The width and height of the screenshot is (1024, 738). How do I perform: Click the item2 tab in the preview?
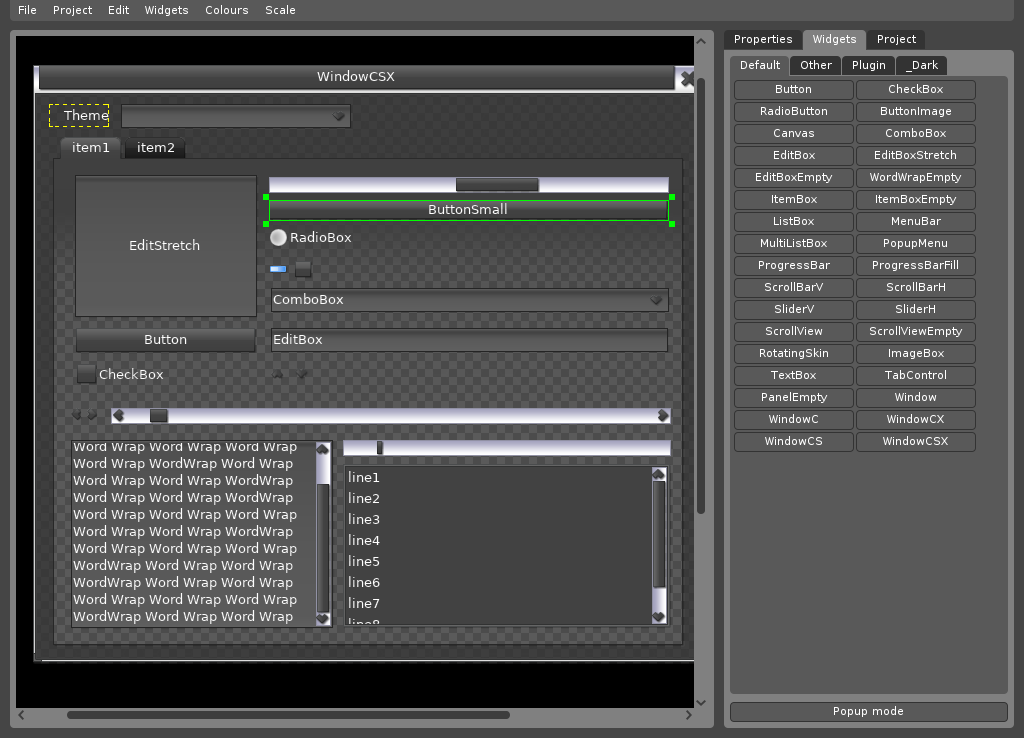[x=155, y=148]
